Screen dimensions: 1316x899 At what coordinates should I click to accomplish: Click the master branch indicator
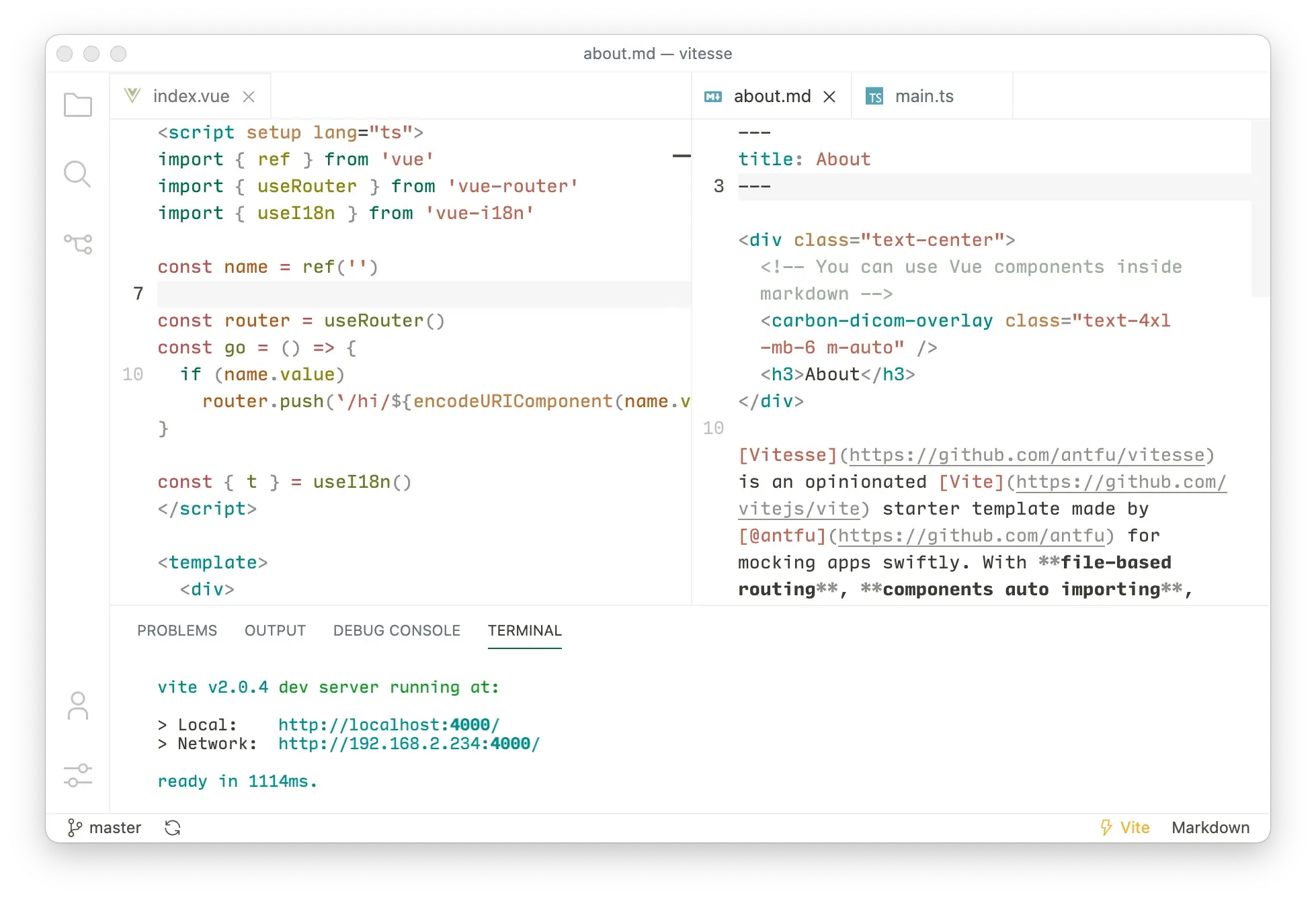pyautogui.click(x=105, y=828)
